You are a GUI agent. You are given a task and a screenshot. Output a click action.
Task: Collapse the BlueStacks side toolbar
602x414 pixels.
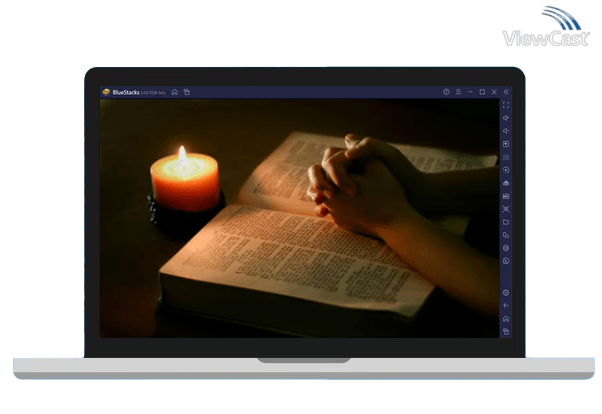tap(506, 92)
